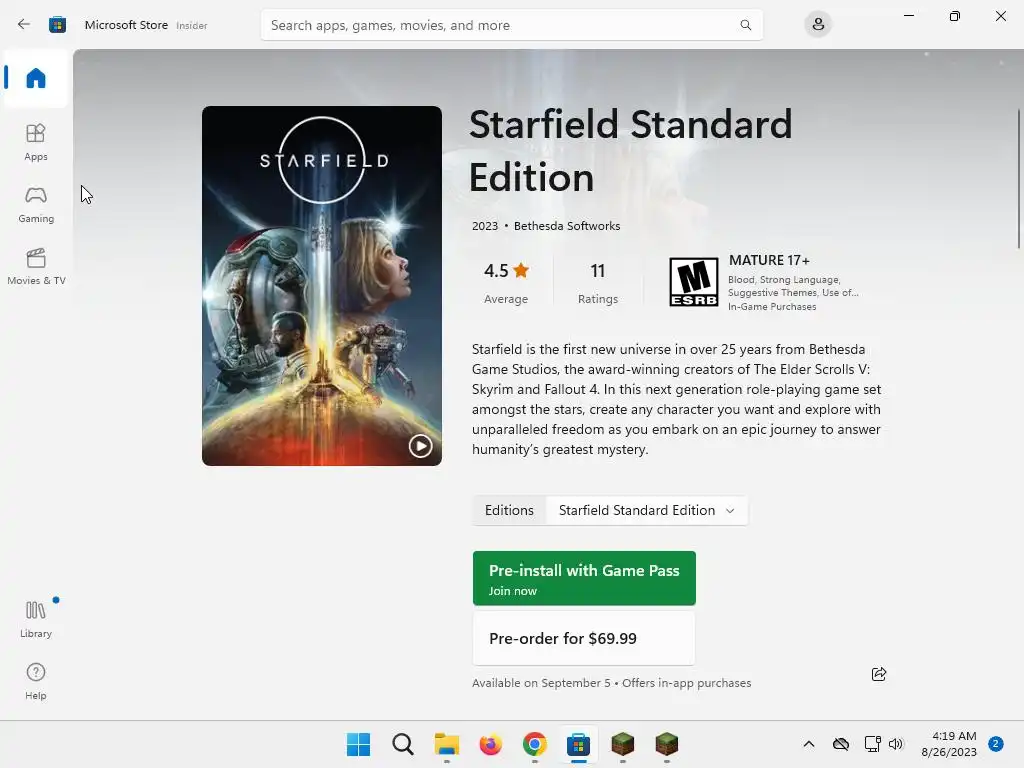1024x768 pixels.
Task: Launch Firefox from the taskbar
Action: tap(490, 744)
